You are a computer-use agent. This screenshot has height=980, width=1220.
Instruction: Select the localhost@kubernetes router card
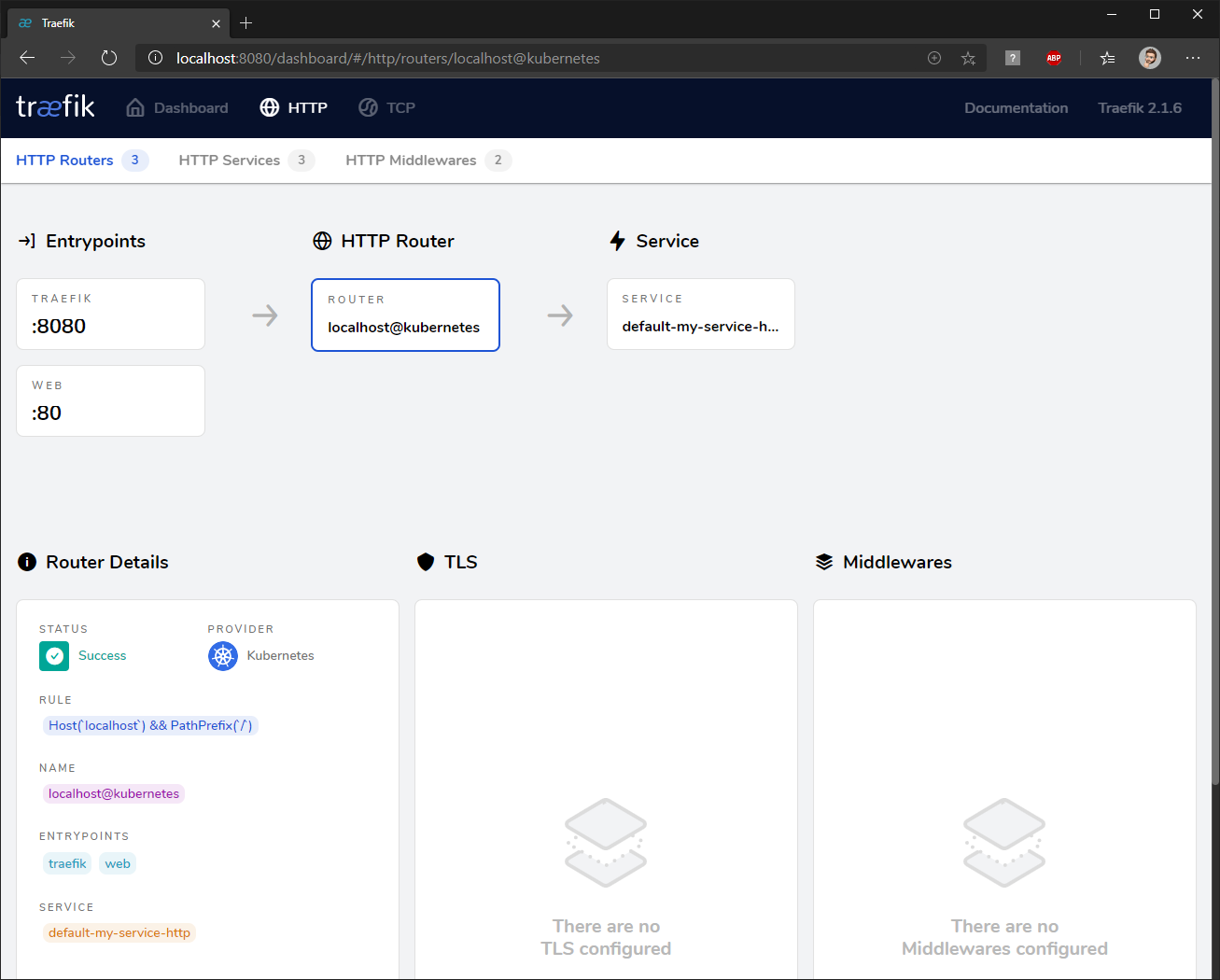406,315
